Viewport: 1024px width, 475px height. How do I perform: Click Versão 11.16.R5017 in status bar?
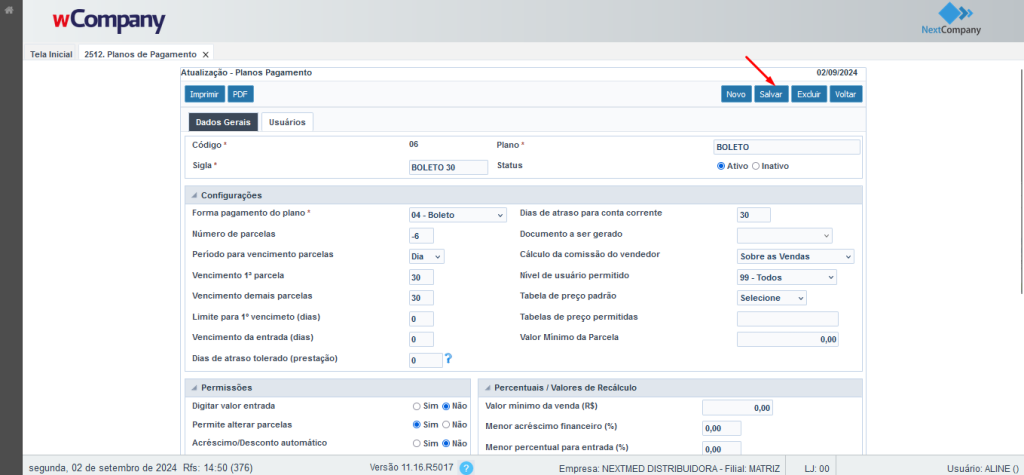pyautogui.click(x=412, y=468)
